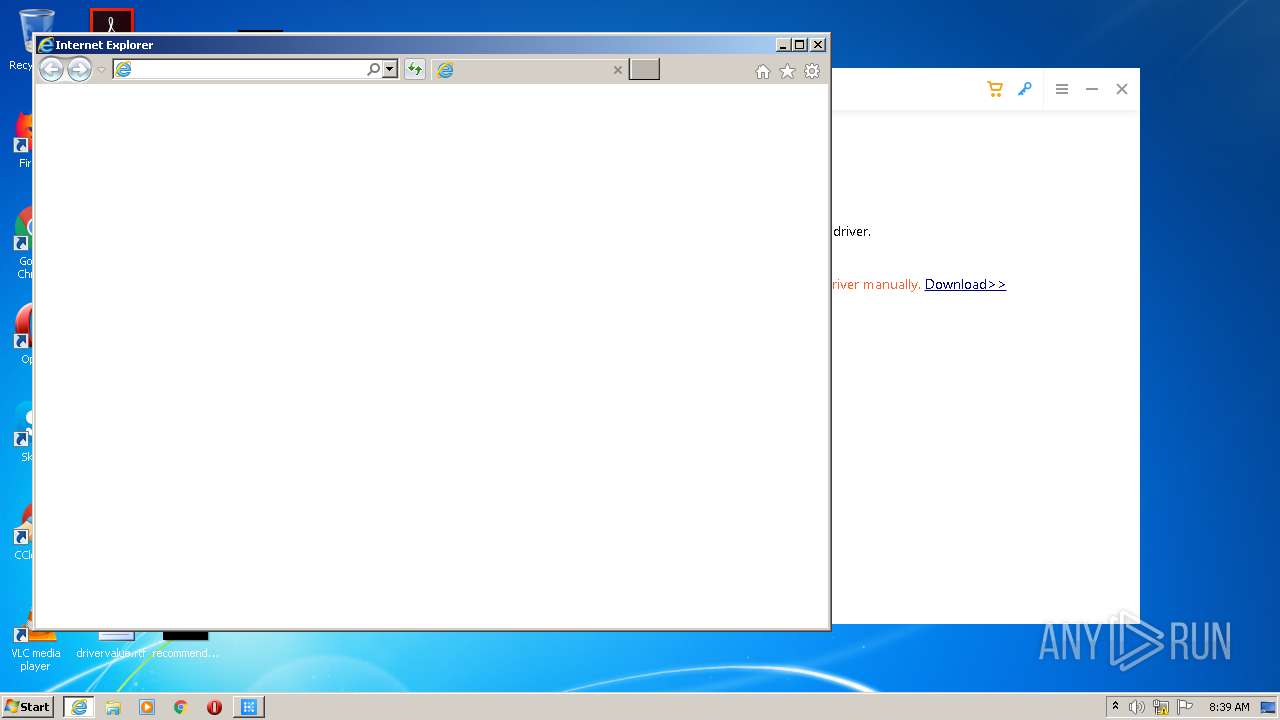Click the Forward arrow in Internet Explorer

(79, 69)
